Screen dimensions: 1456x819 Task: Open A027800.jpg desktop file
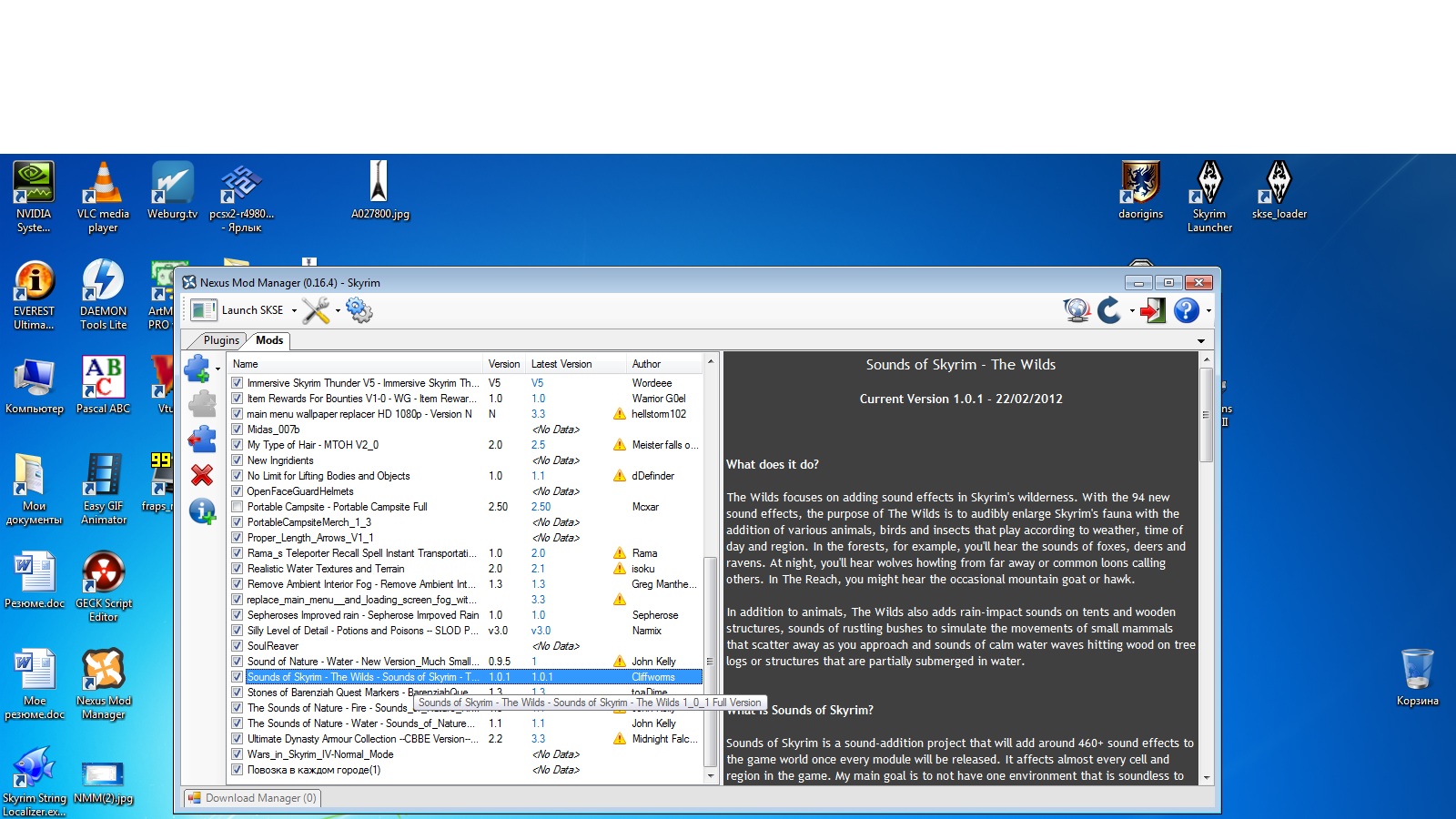380,190
